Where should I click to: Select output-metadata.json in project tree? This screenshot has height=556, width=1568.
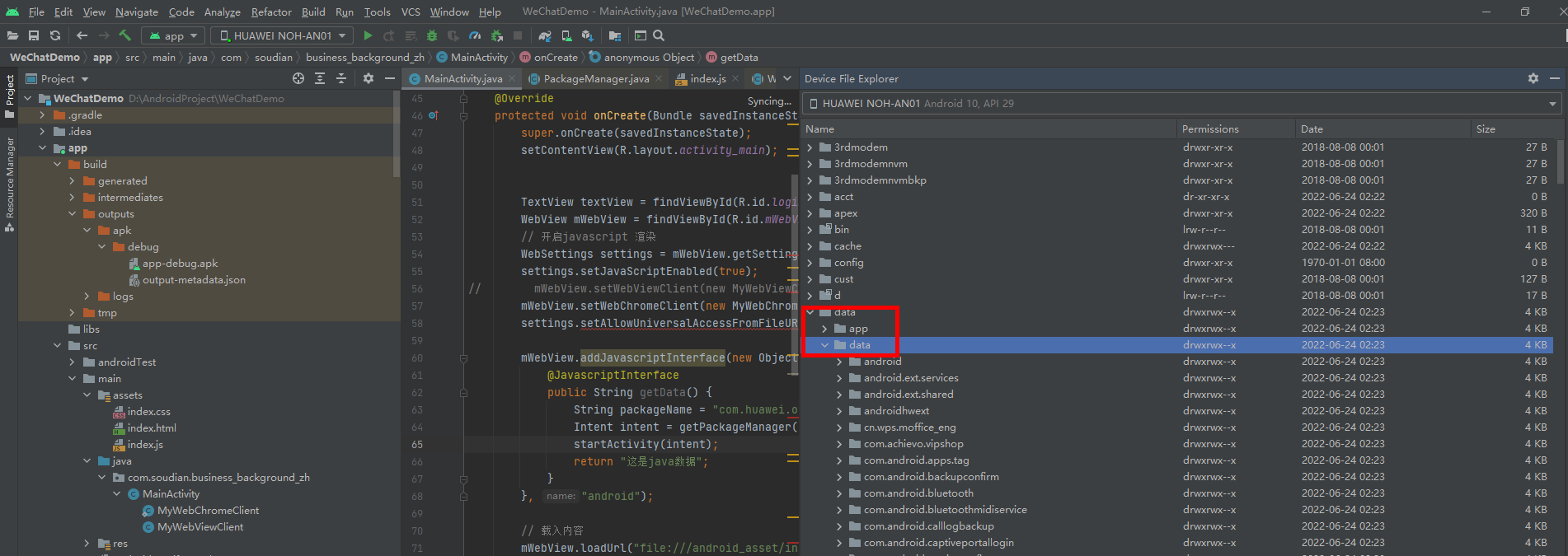coord(194,280)
